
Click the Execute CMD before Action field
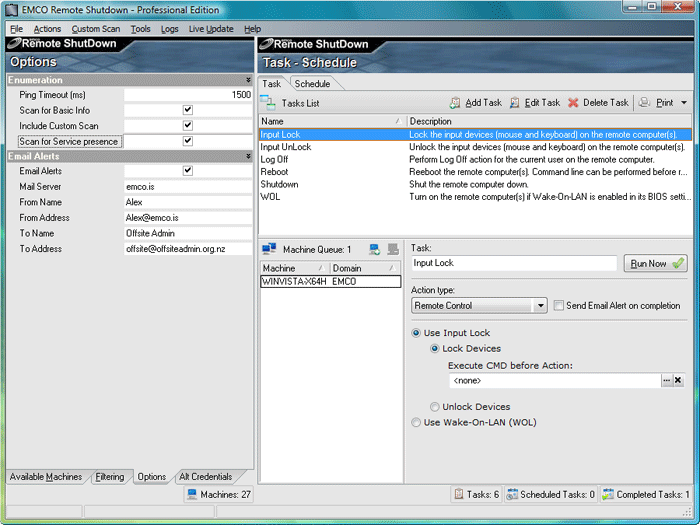tap(555, 381)
